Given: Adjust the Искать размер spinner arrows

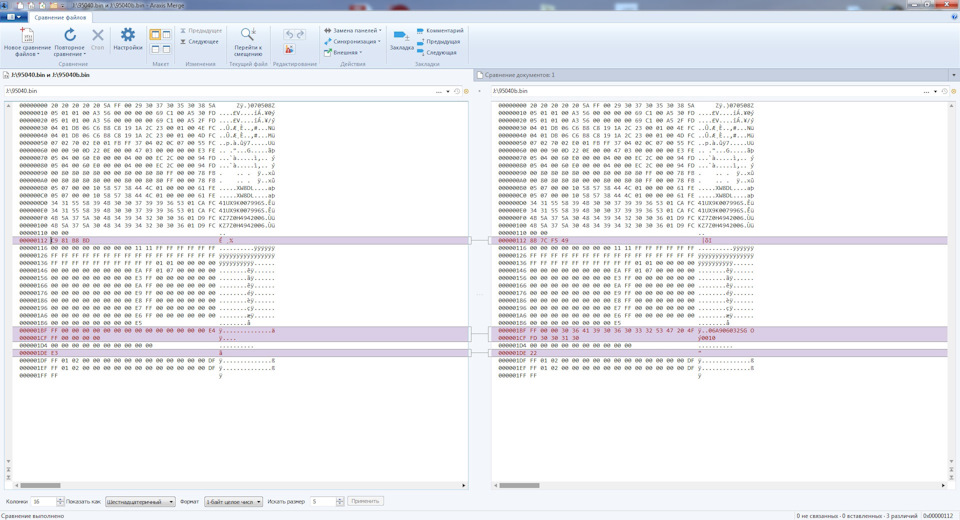Looking at the screenshot, I should click(x=340, y=501).
